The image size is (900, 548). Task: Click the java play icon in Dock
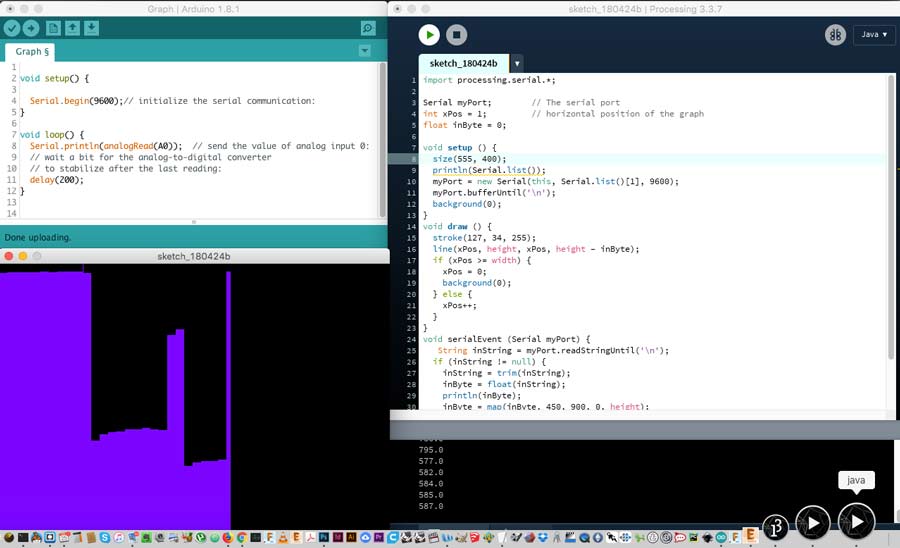coord(857,521)
